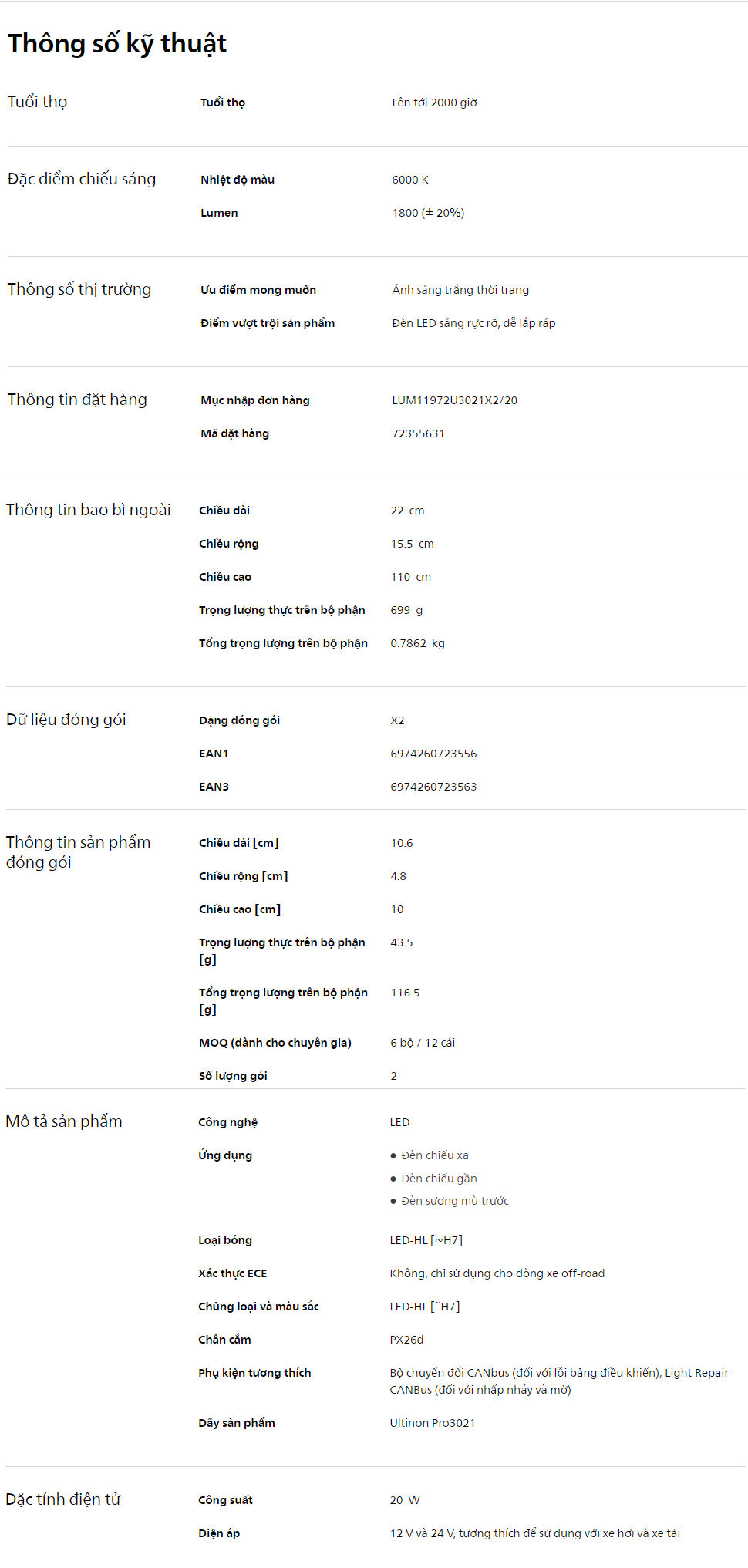The width and height of the screenshot is (748, 1568).
Task: Select the 'Thông tin đặt hàng' section heading
Action: [x=77, y=400]
